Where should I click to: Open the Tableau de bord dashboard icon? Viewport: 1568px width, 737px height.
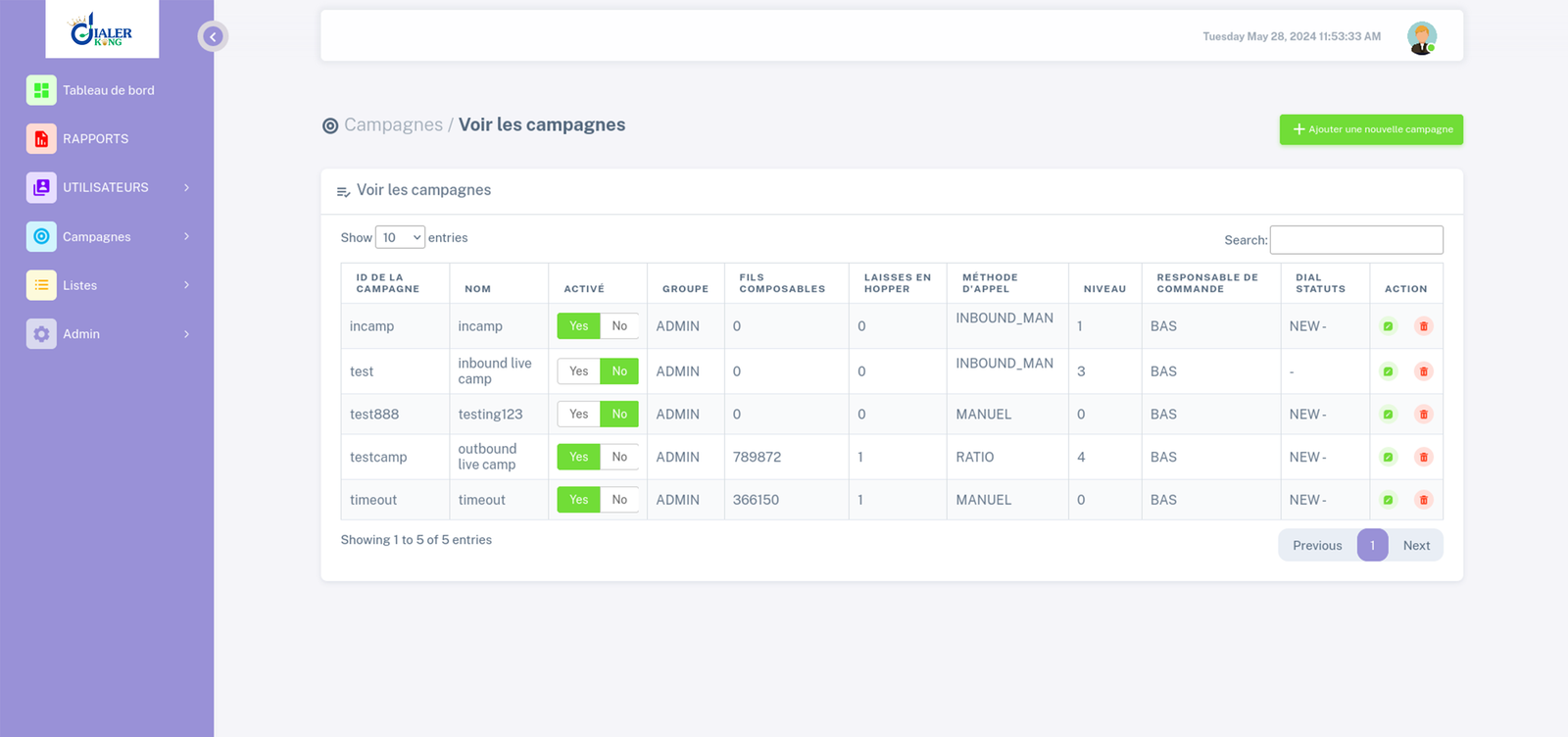tap(41, 90)
